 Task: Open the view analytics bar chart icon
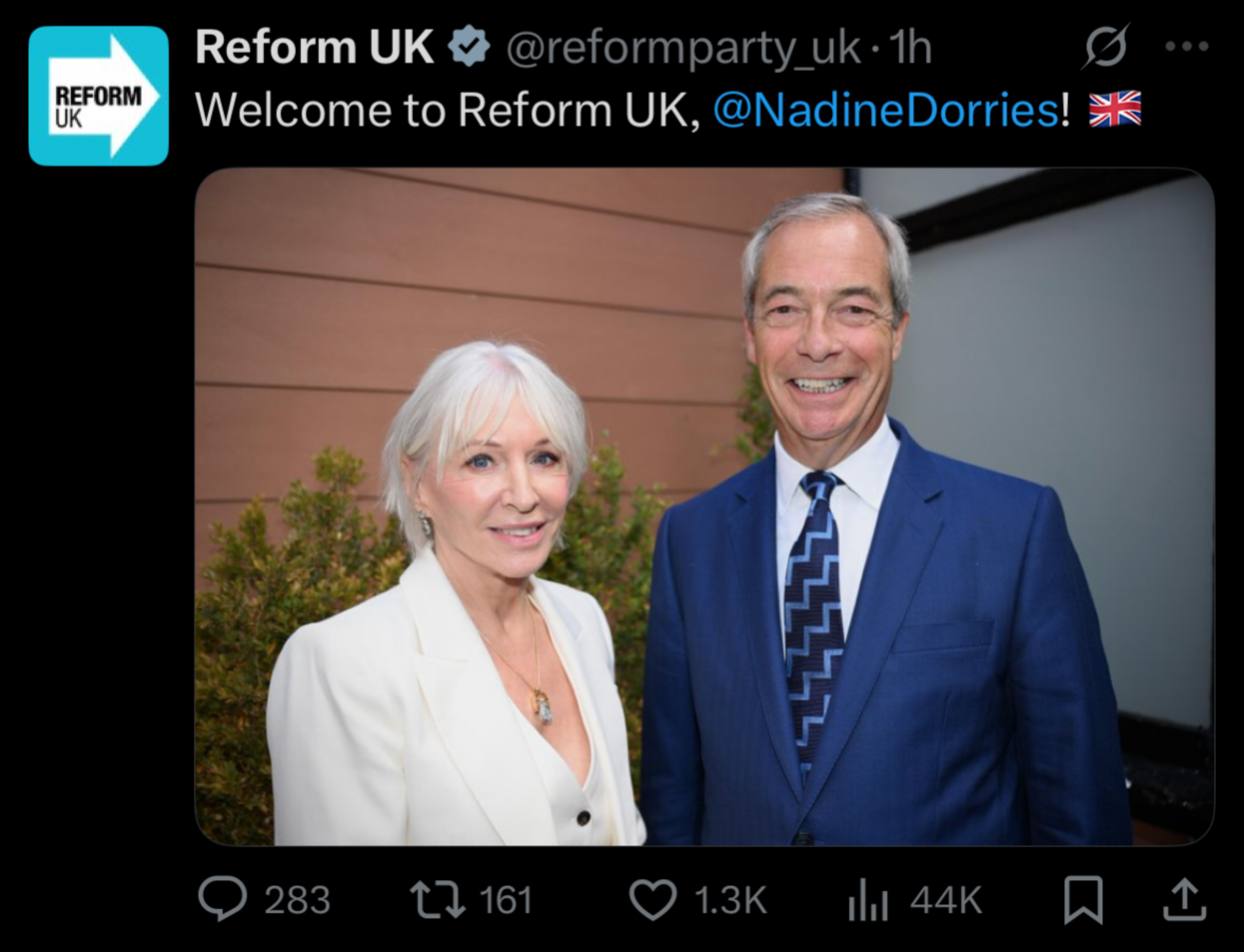867,900
